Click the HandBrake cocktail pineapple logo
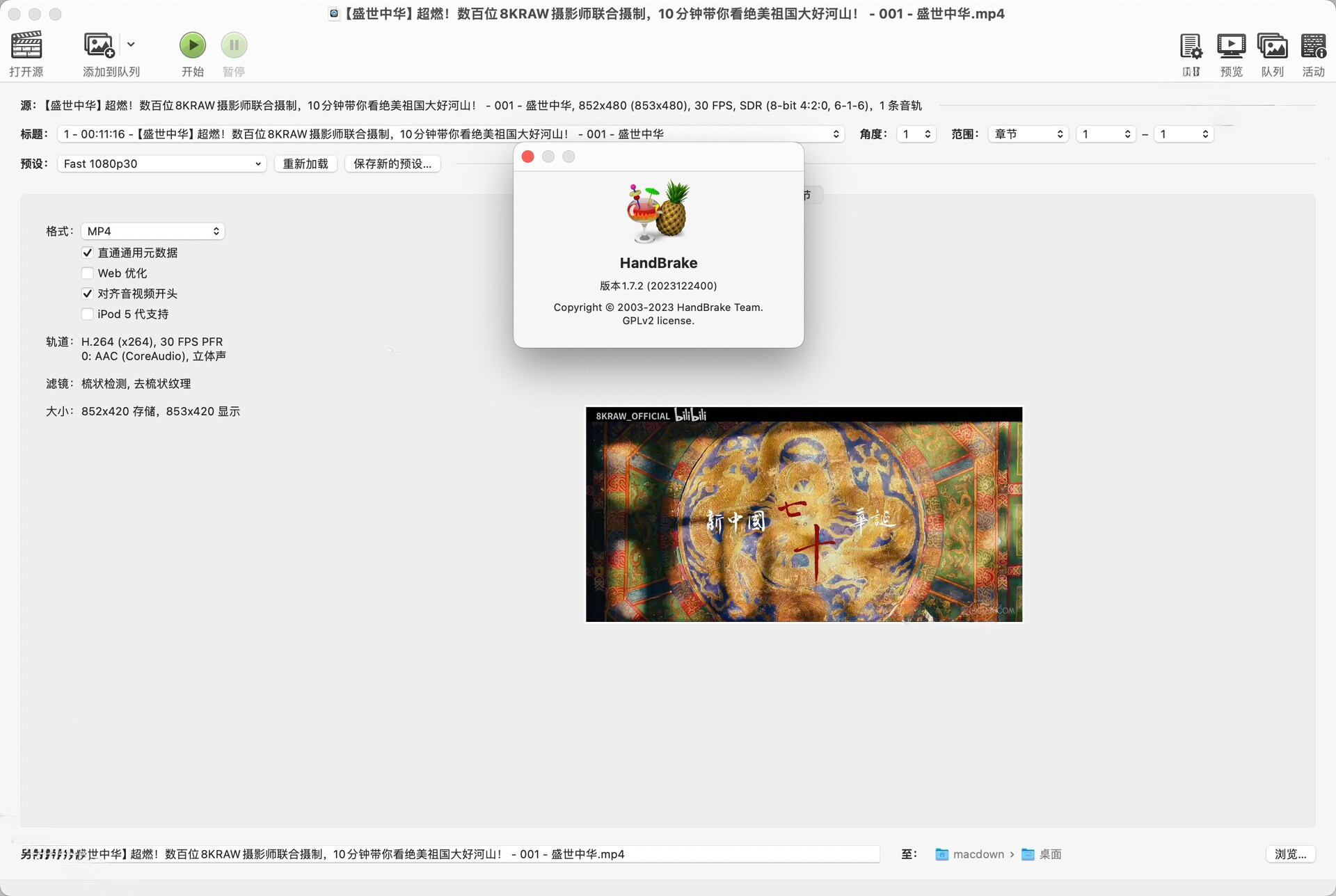Screen dimensions: 1336x896 click(658, 212)
